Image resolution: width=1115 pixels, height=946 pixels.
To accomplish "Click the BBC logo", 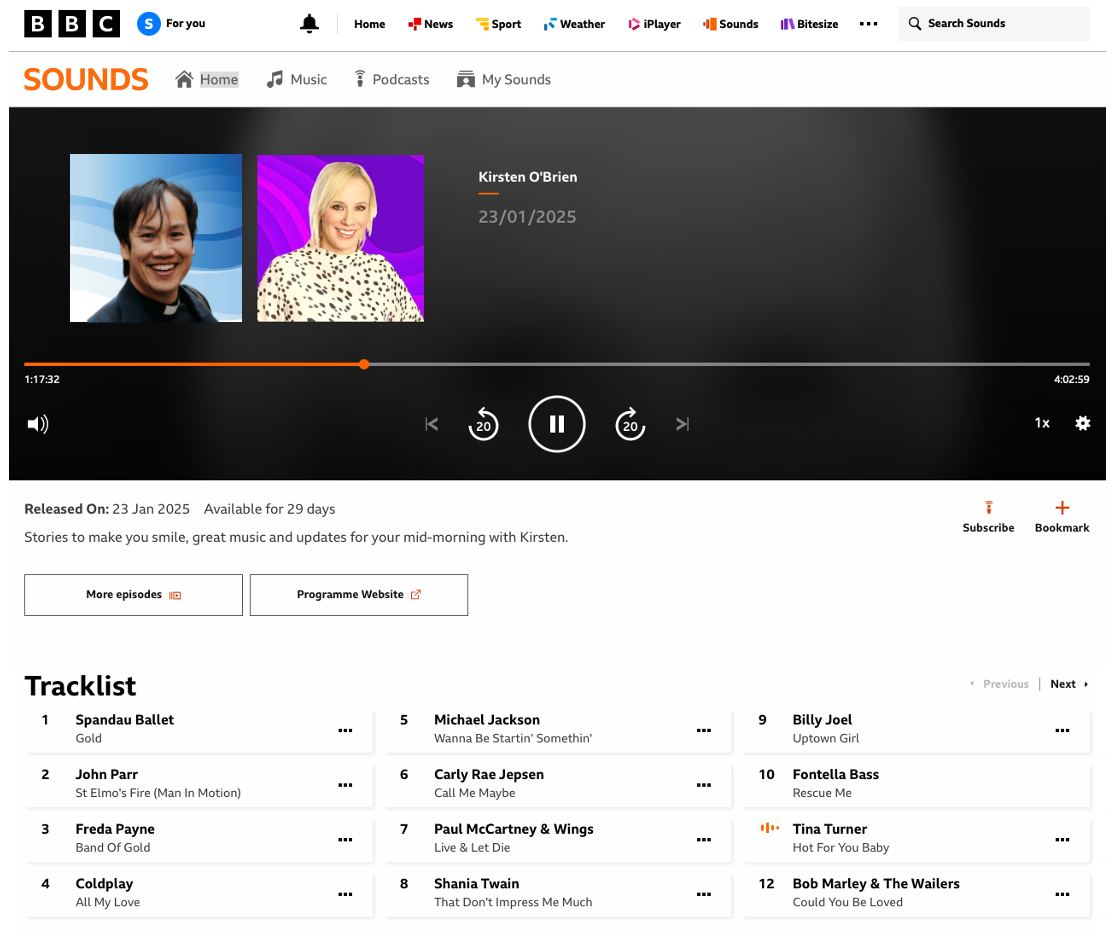I will 72,23.
